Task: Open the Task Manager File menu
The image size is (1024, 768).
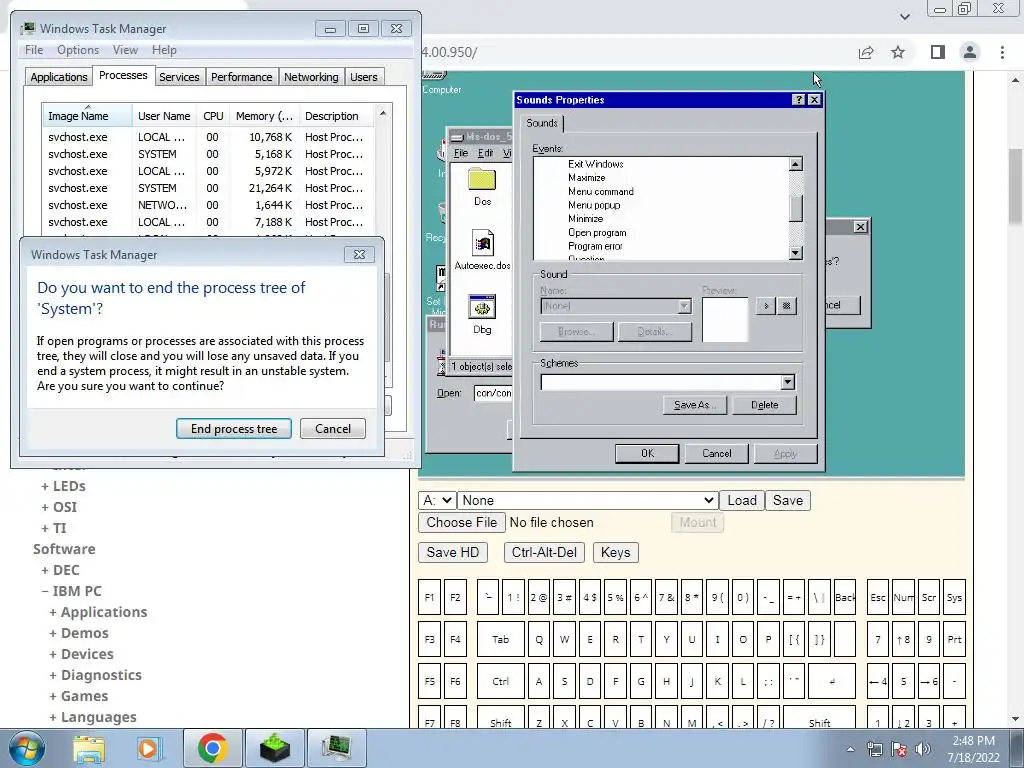Action: tap(34, 50)
